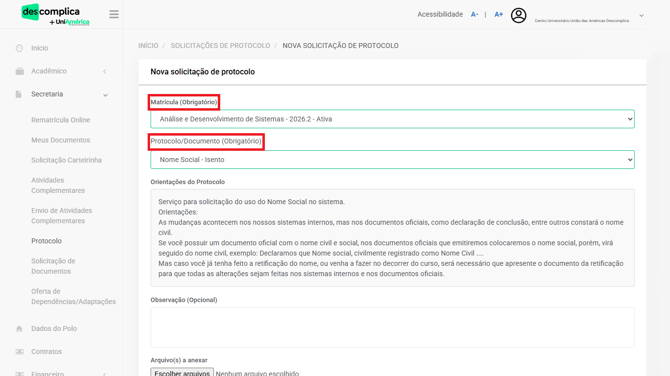Click the Orientações do Protocolo text box
This screenshot has height=376, width=670.
[x=392, y=238]
